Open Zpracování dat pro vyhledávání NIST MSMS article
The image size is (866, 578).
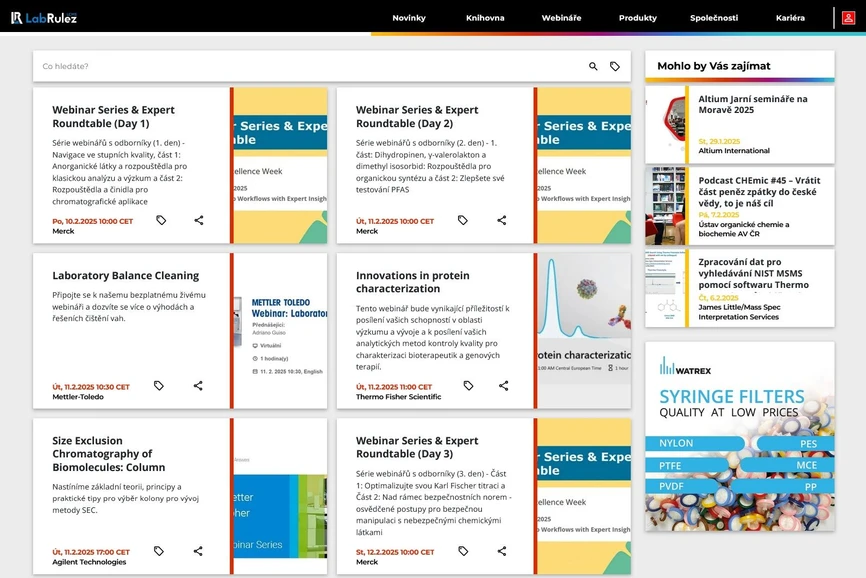tap(753, 273)
